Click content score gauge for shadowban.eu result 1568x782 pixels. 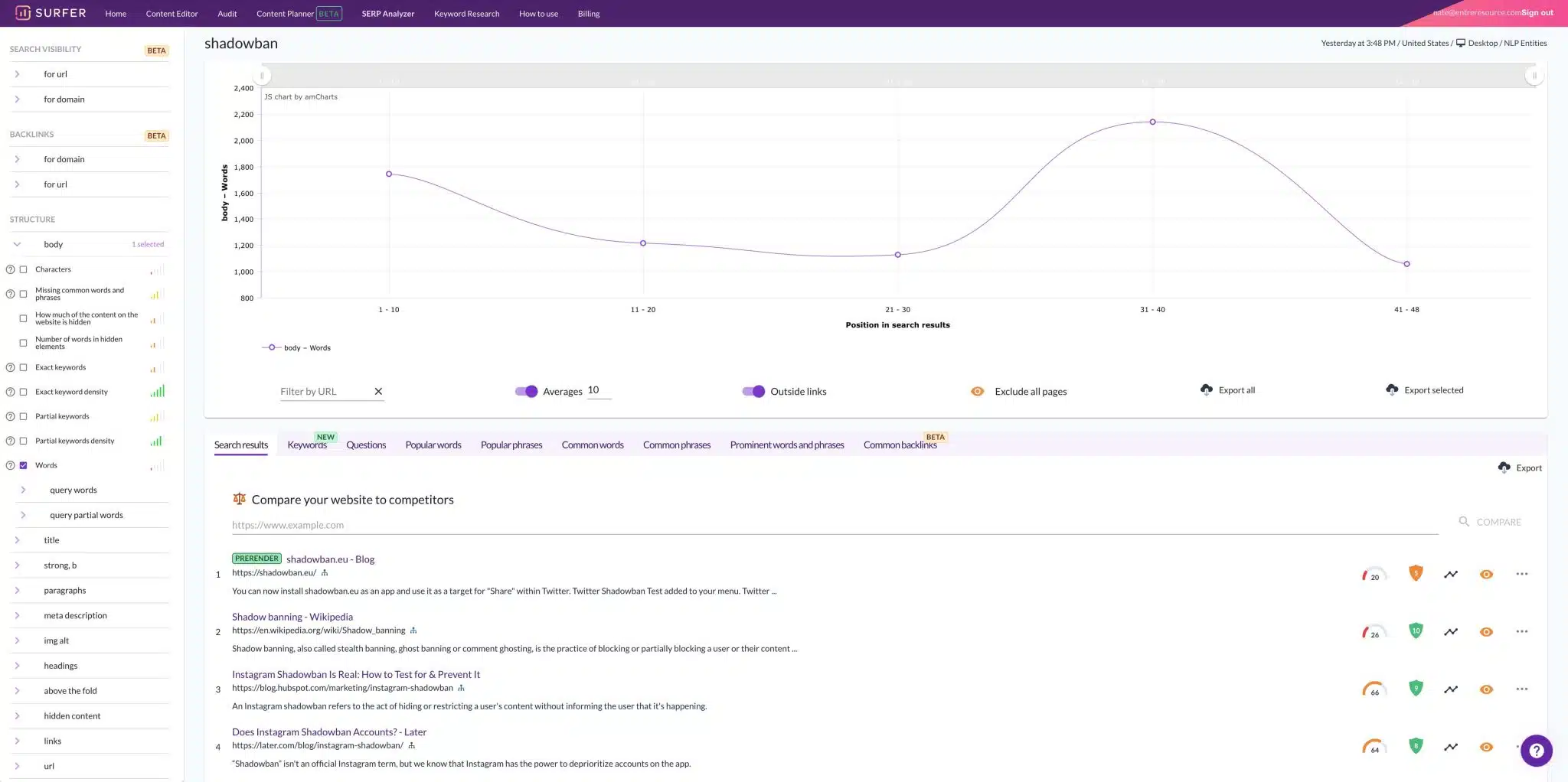1374,575
